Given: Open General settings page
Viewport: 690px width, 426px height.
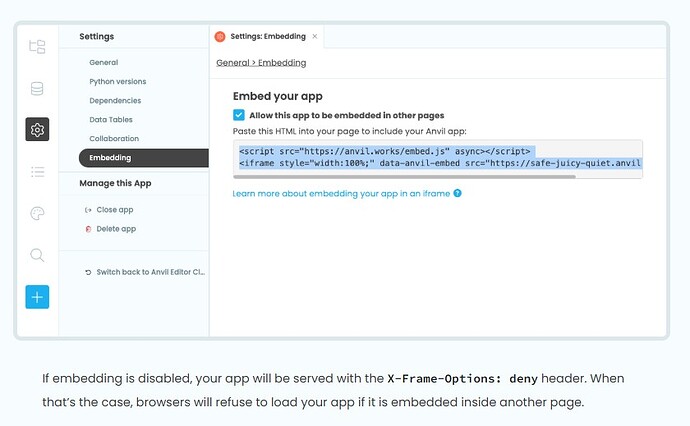Looking at the screenshot, I should point(104,62).
